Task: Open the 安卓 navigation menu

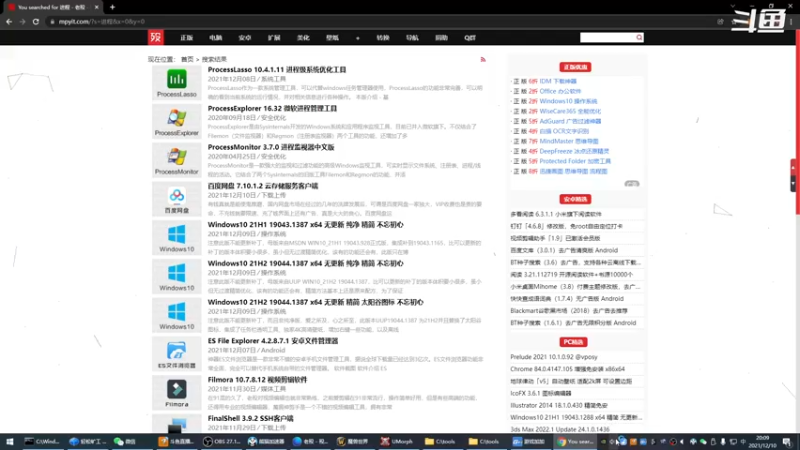Action: click(x=244, y=38)
